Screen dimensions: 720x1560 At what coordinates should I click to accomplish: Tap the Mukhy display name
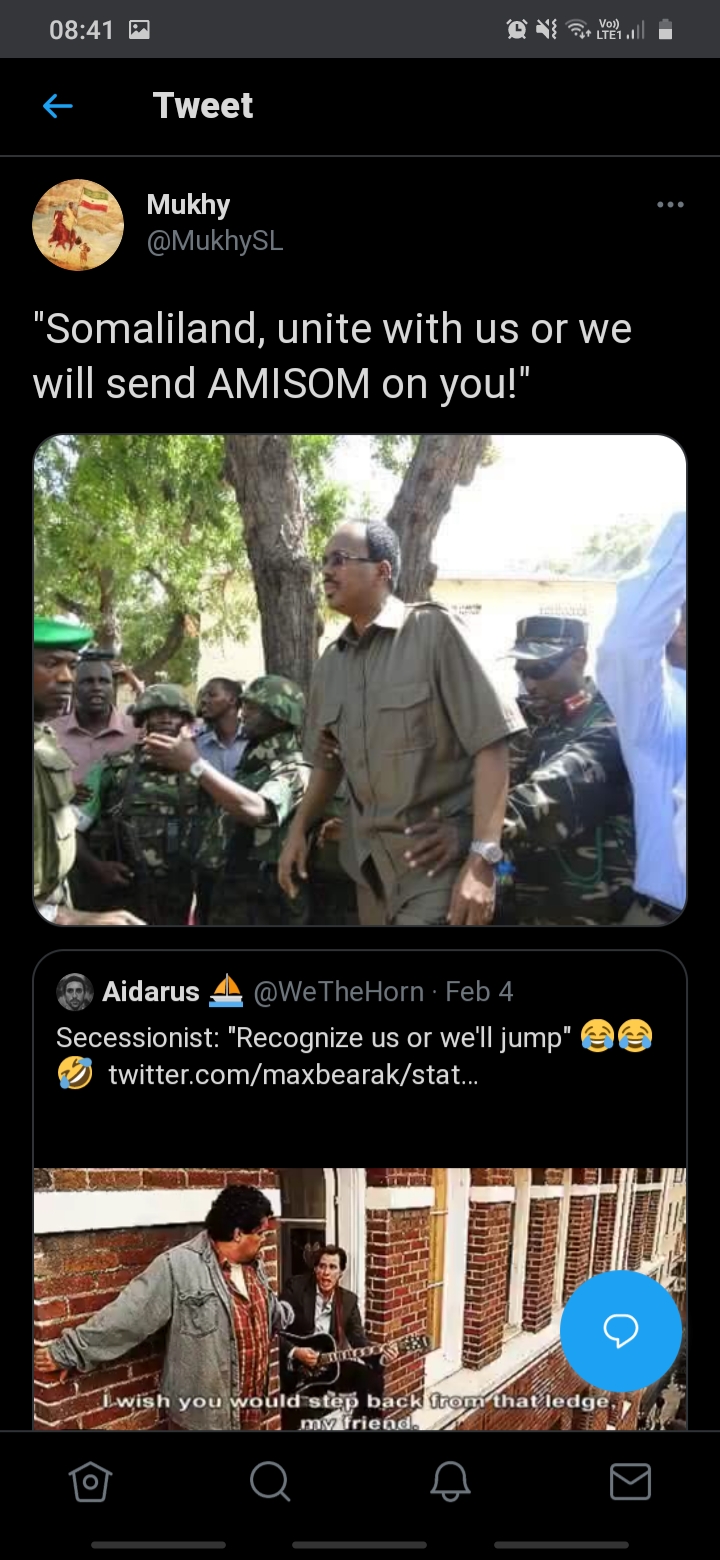tap(188, 205)
